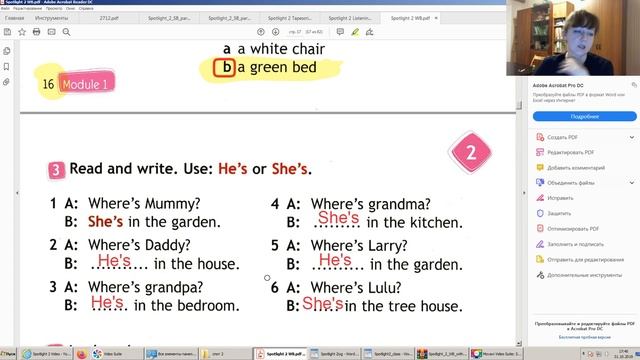The height and width of the screenshot is (360, 640).
Task: Select the highlighter pen tool
Action: tap(355, 32)
